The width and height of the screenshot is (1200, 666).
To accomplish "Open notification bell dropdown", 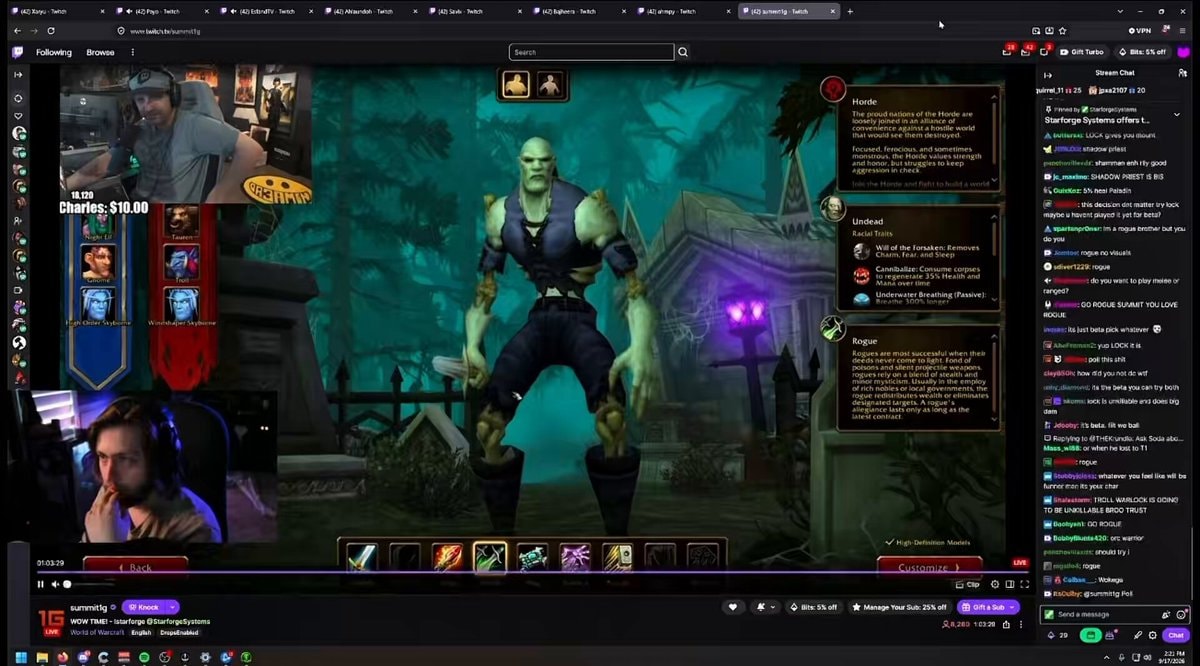I will (x=765, y=607).
